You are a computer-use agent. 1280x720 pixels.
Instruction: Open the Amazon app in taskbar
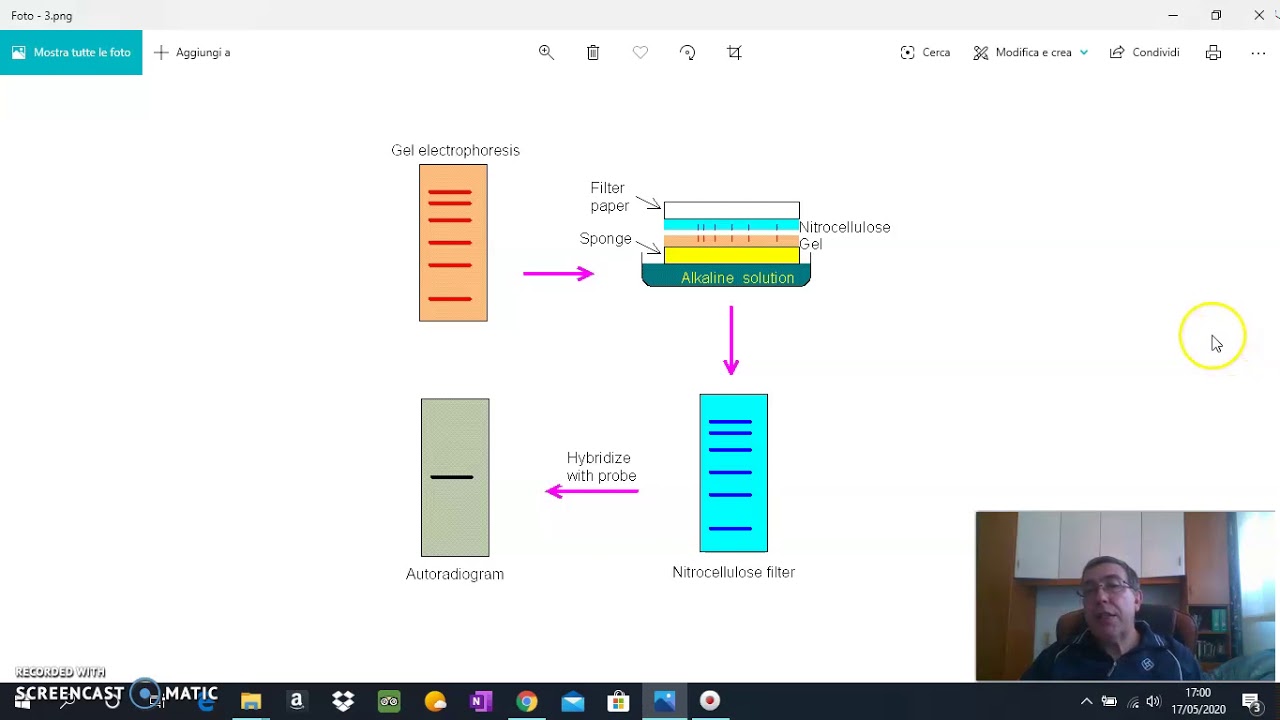coord(296,701)
